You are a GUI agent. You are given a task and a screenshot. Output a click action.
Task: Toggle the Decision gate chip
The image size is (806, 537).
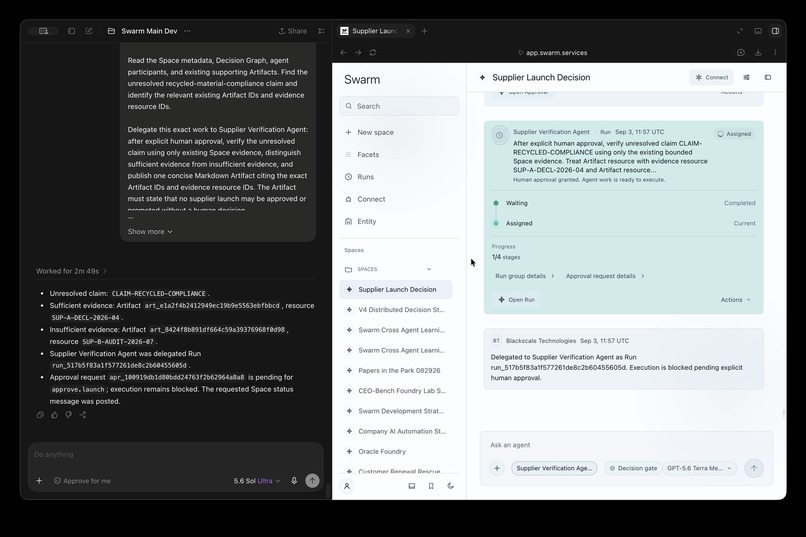click(633, 468)
